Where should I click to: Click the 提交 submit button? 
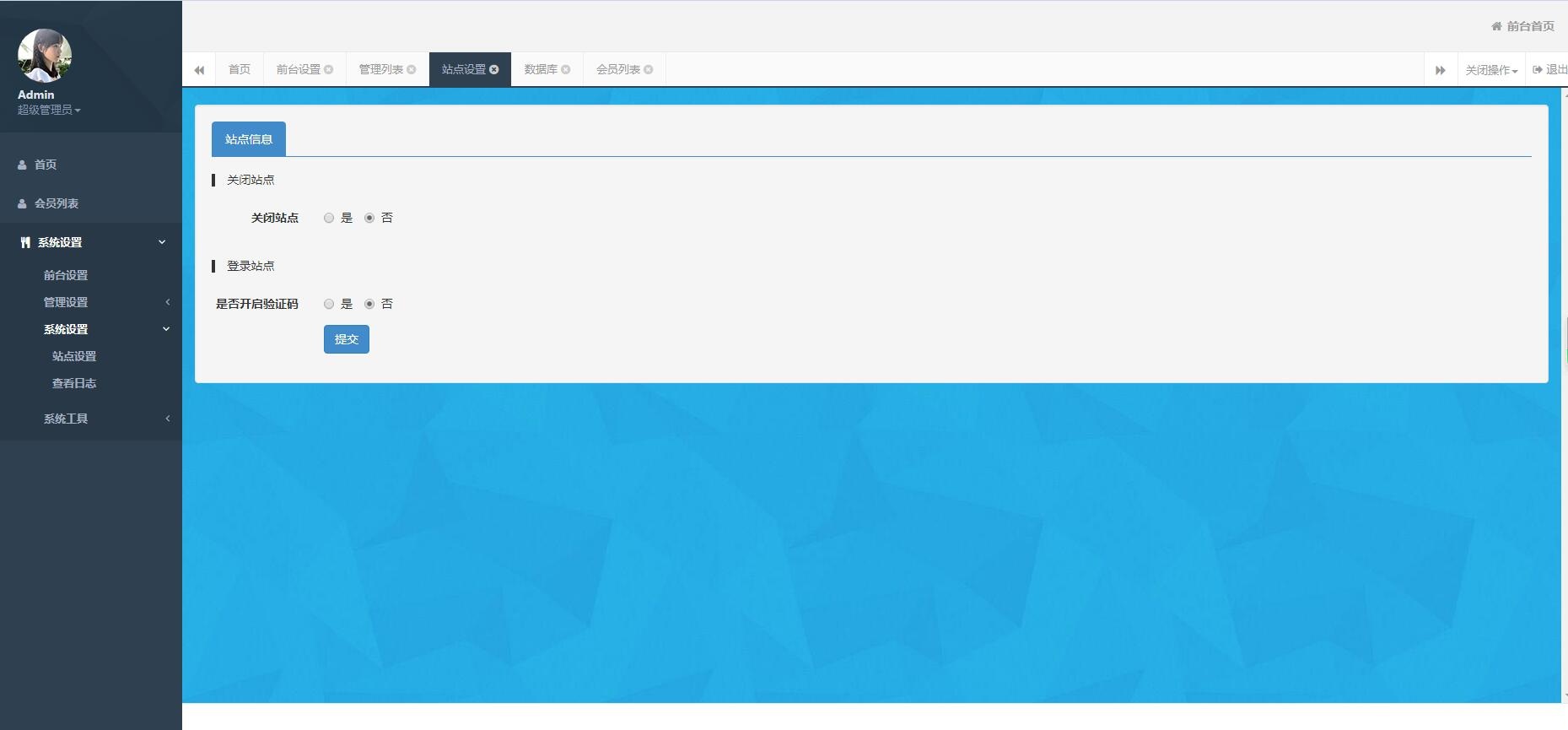pyautogui.click(x=346, y=339)
